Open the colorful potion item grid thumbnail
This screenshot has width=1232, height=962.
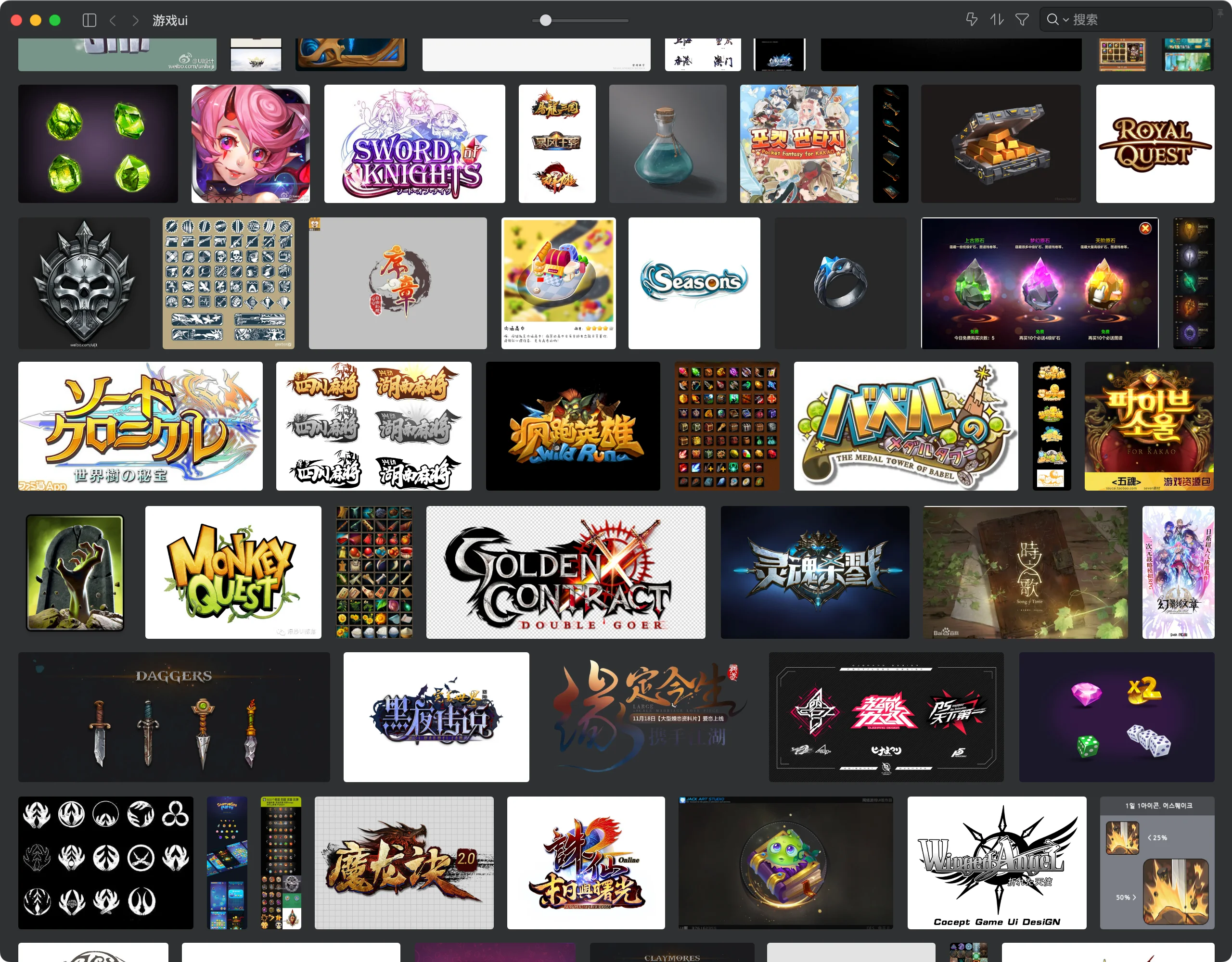374,572
